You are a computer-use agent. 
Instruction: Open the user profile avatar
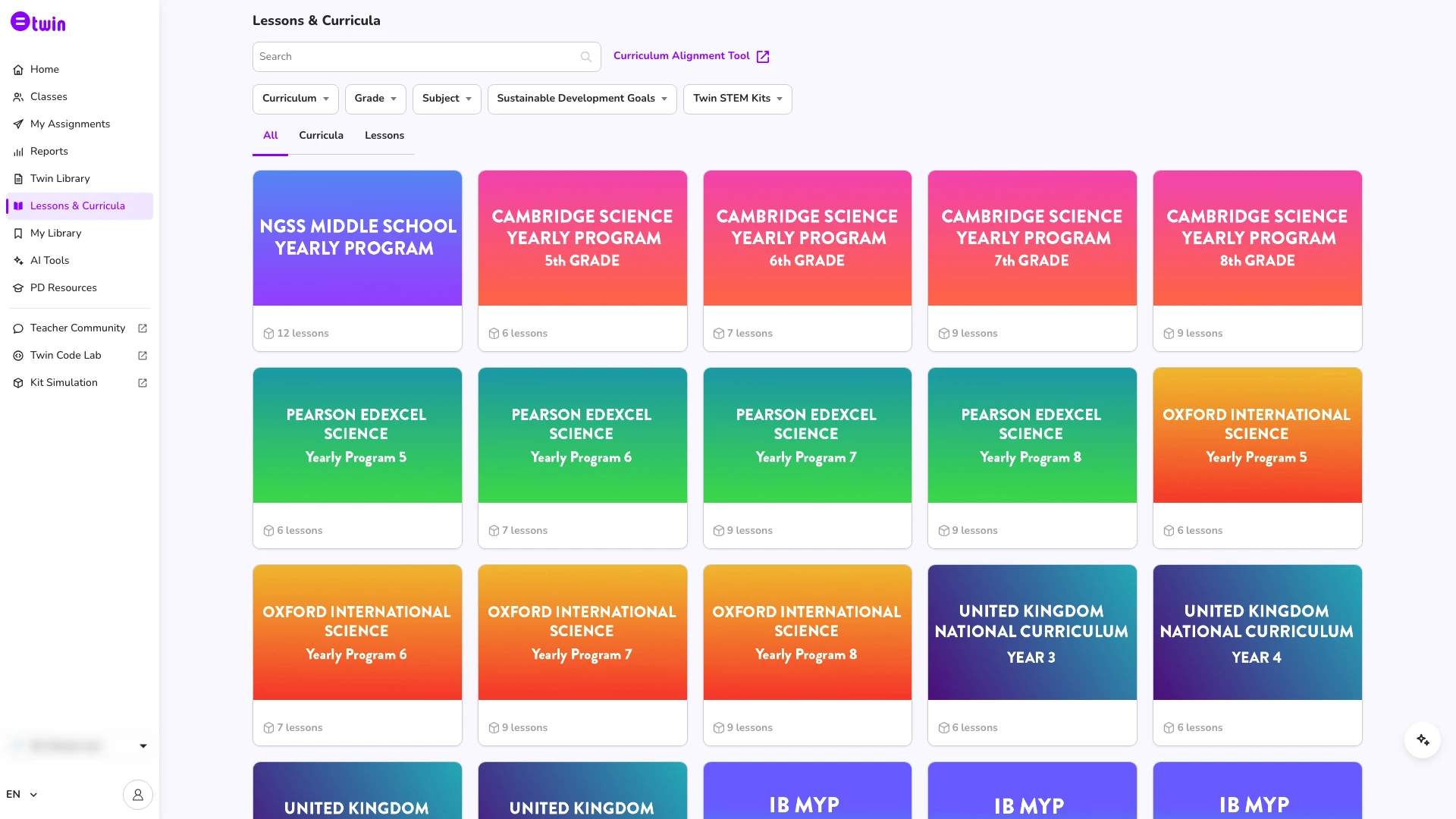click(138, 795)
